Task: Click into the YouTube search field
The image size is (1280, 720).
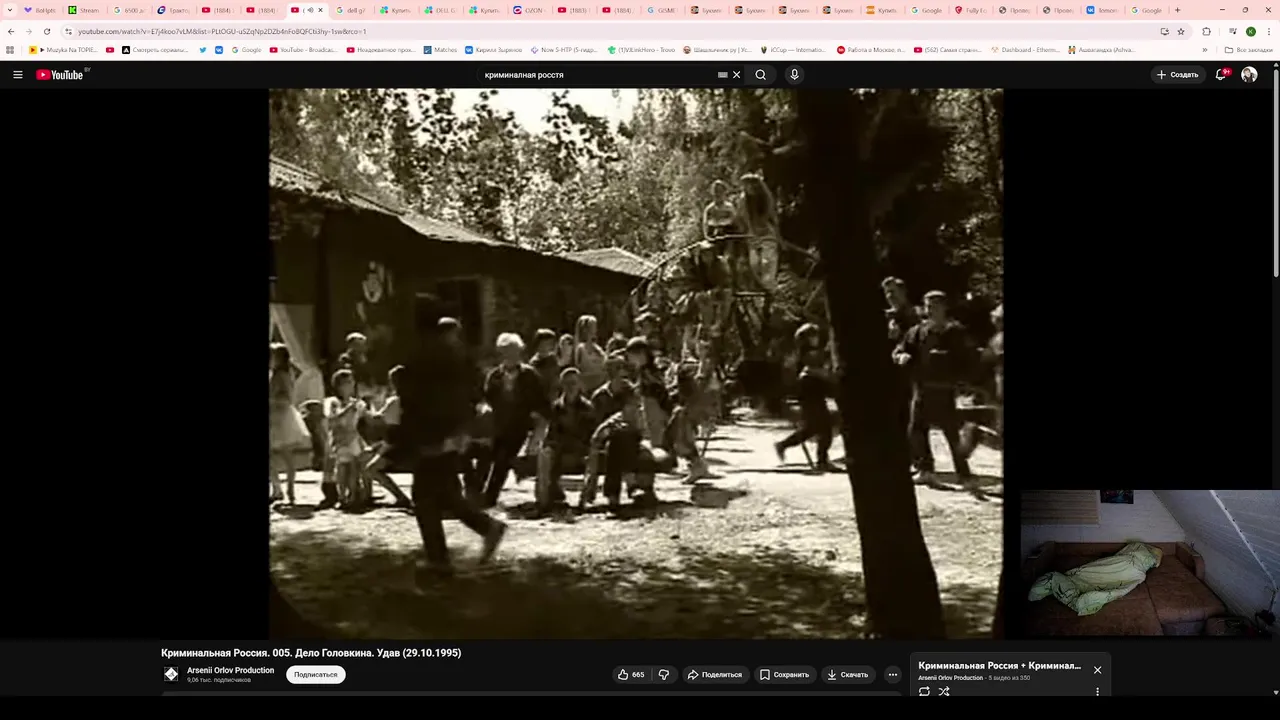Action: (x=595, y=75)
